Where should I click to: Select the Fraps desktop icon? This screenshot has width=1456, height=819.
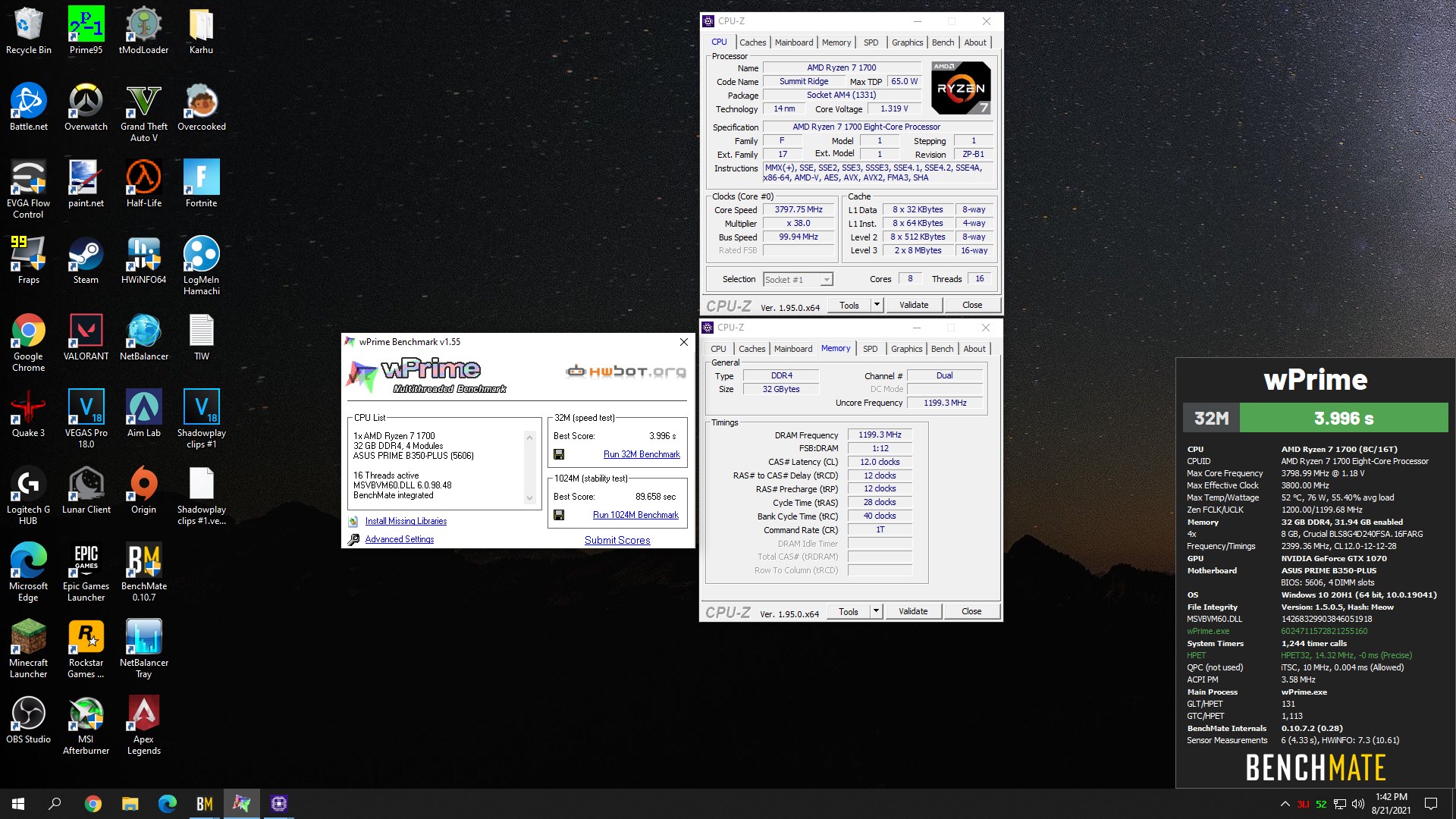(28, 260)
